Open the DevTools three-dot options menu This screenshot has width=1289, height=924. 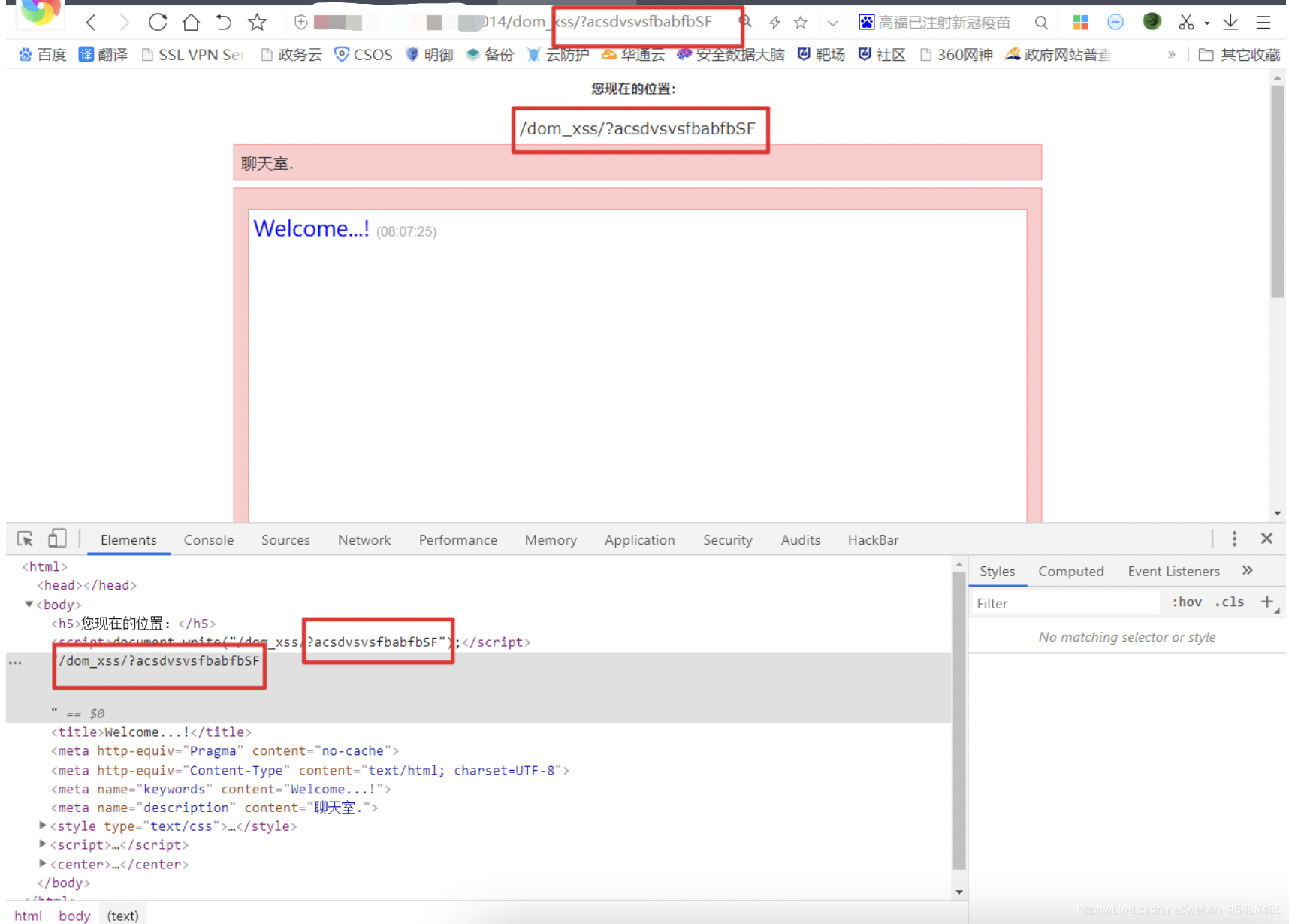tap(1234, 539)
